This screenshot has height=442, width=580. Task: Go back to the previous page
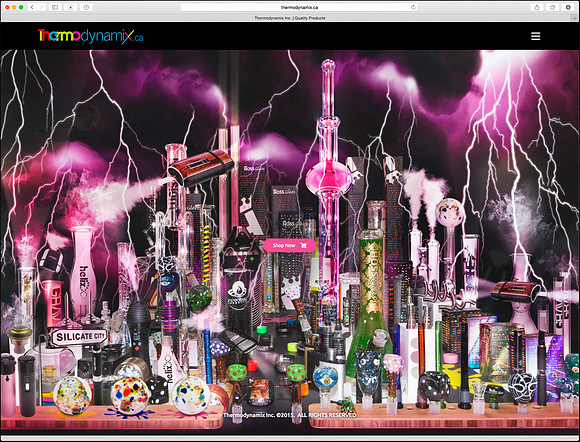(32, 7)
